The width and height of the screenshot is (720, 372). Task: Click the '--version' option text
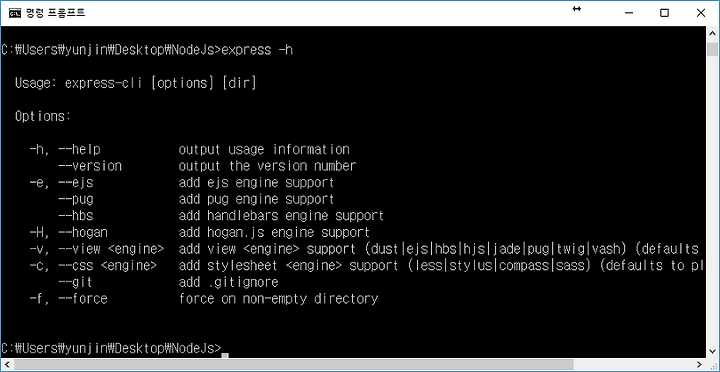click(90, 166)
